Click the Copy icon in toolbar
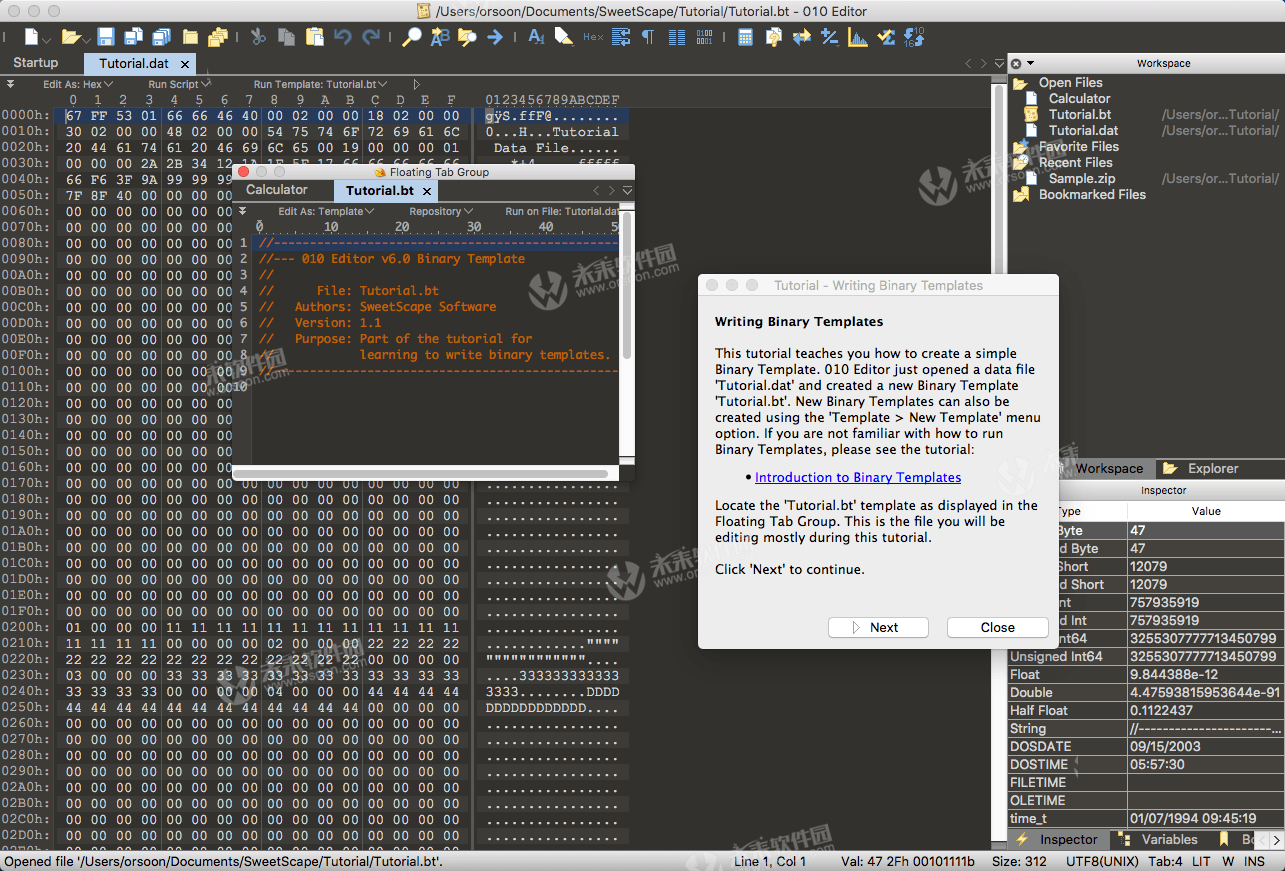This screenshot has height=871, width=1285. 286,37
